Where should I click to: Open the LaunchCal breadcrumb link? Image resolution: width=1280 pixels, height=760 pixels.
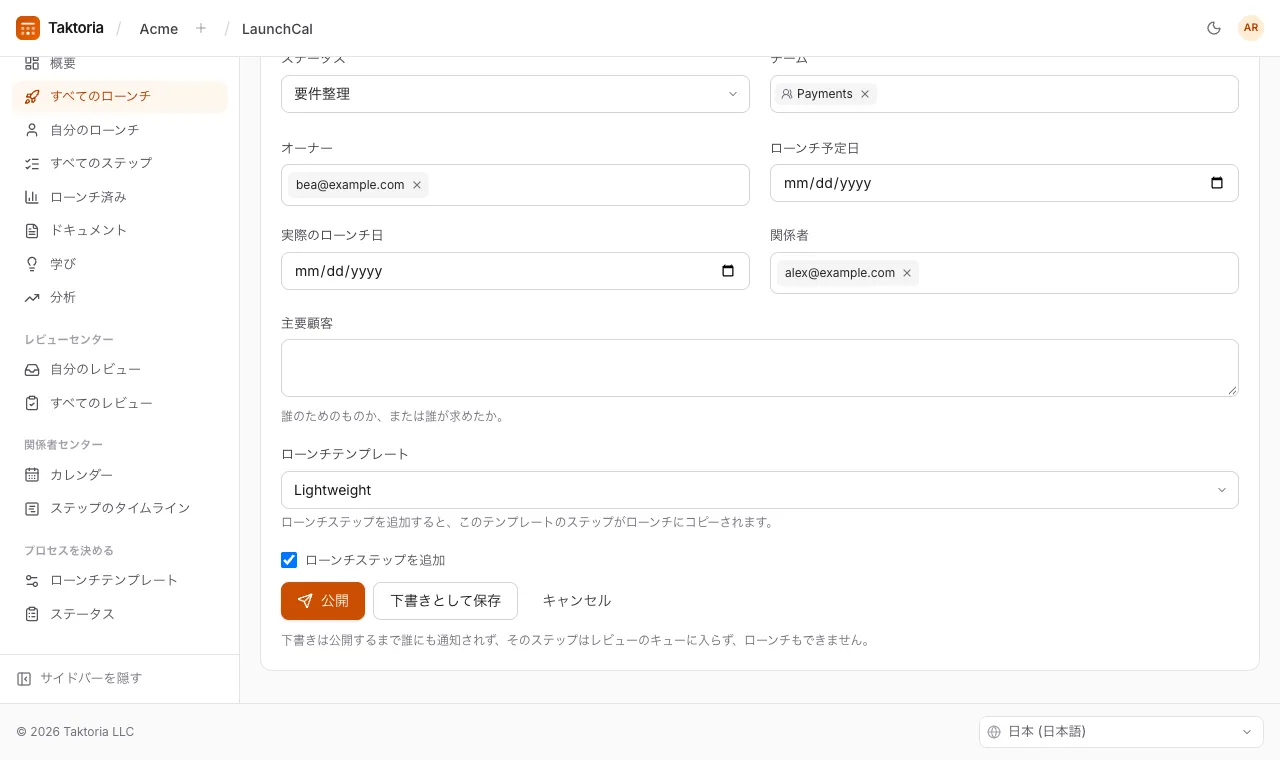tap(277, 29)
